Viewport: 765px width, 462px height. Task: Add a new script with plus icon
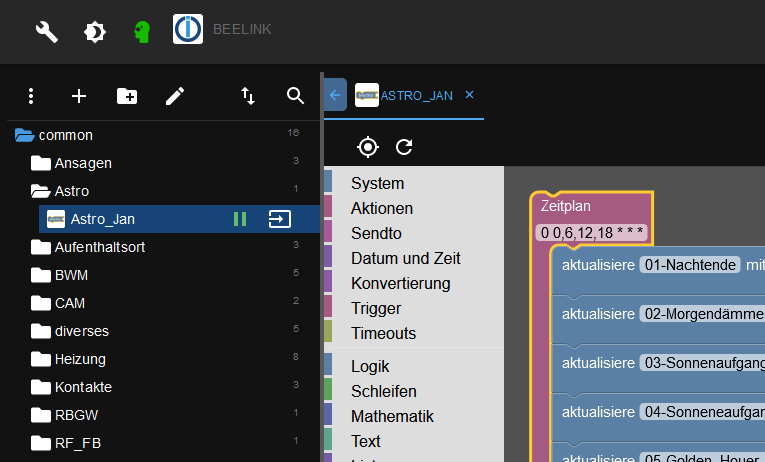coord(79,96)
